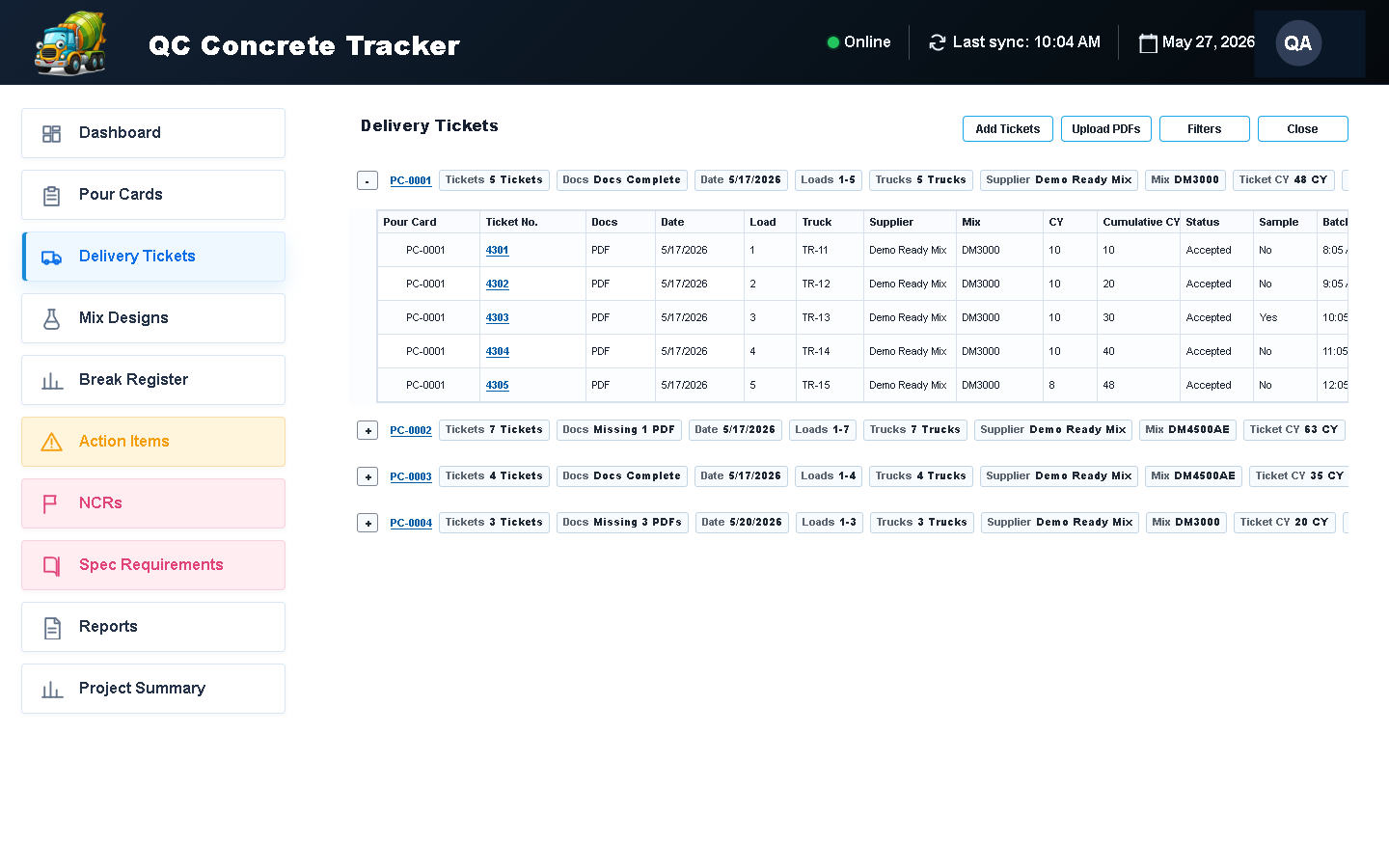The width and height of the screenshot is (1389, 868).
Task: Open ticket number 4301
Action: point(498,250)
